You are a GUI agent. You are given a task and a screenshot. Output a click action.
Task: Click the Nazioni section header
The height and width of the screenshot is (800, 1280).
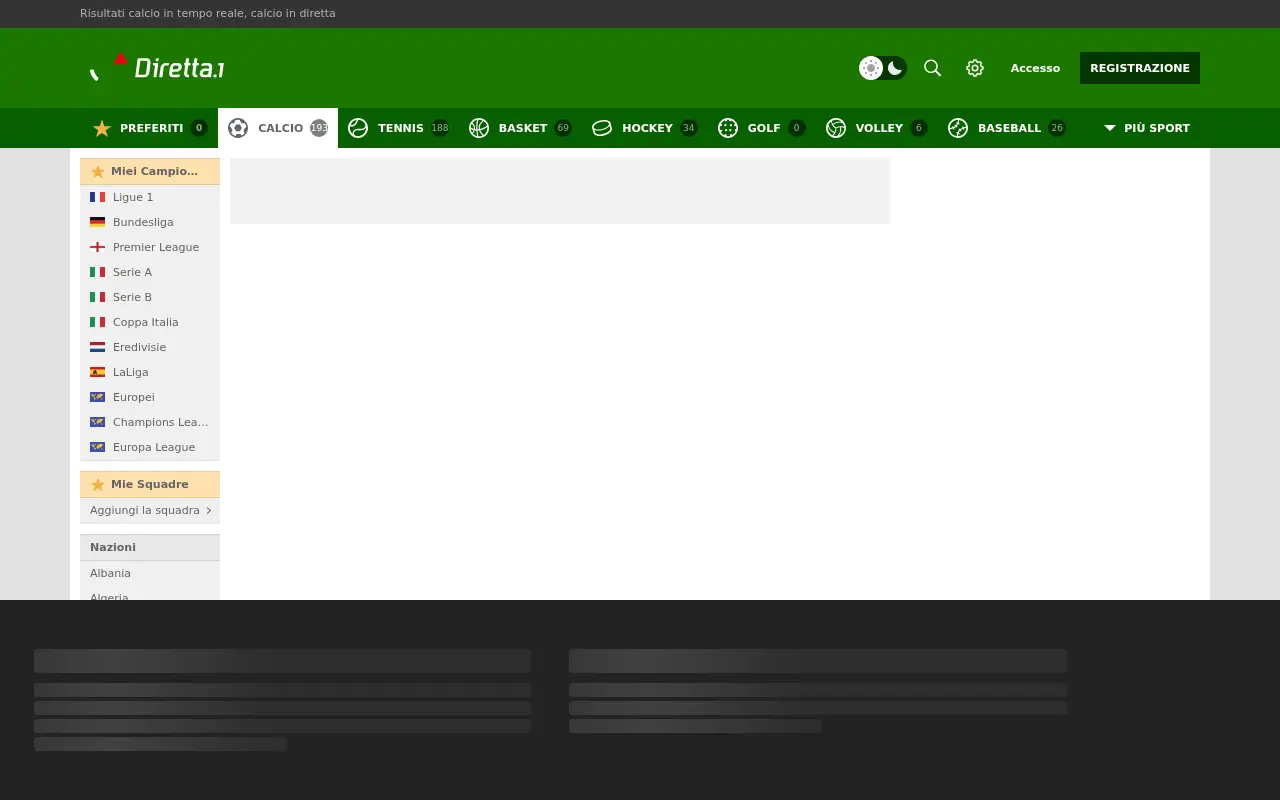[150, 547]
